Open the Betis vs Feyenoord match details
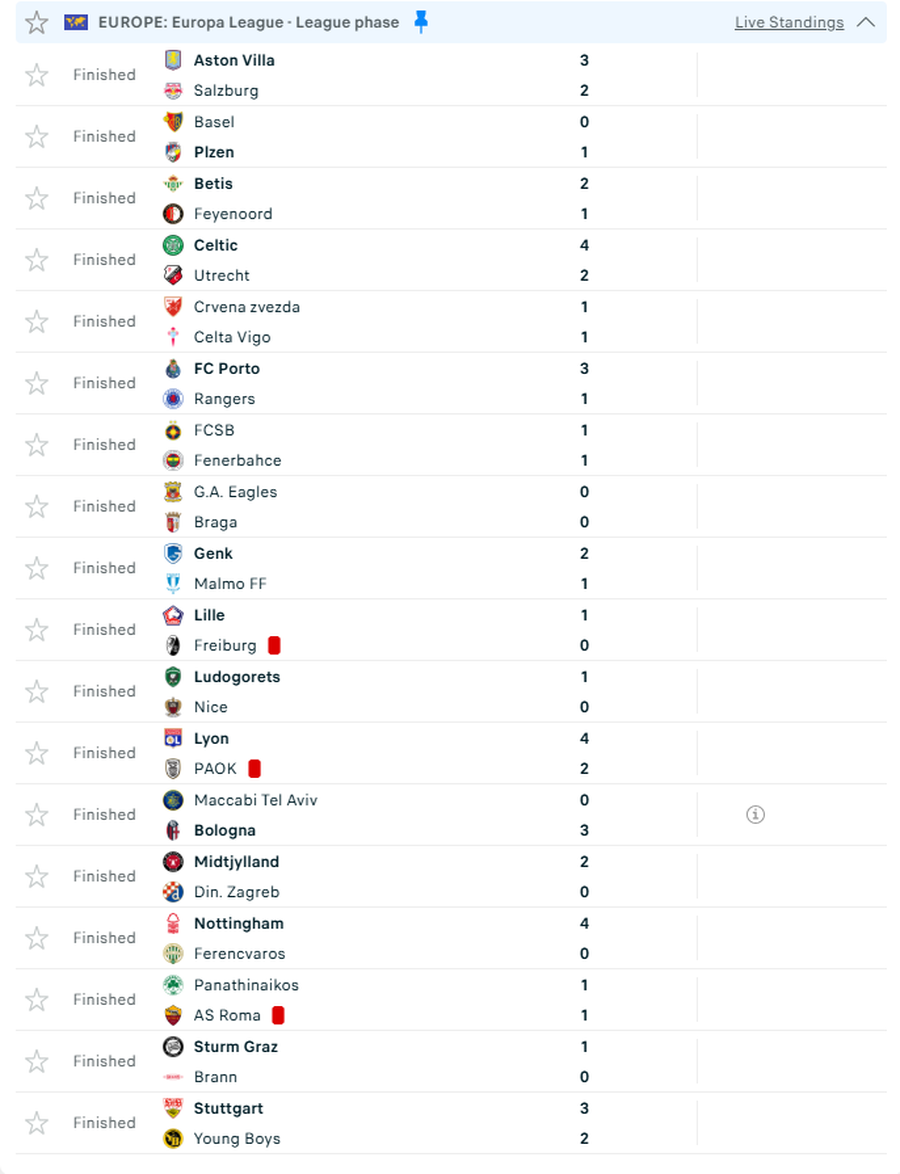 (450, 198)
